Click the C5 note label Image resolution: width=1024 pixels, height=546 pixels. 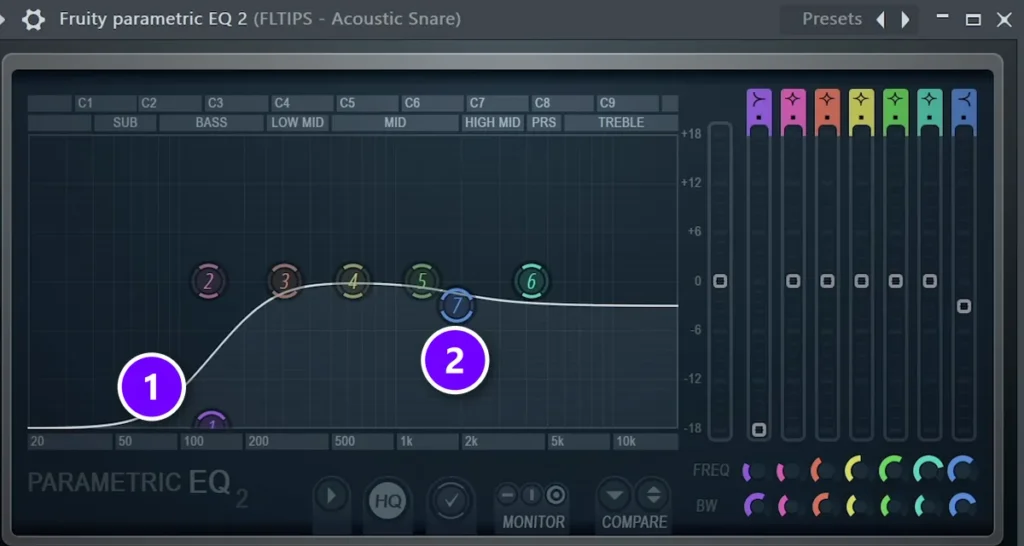click(x=347, y=103)
